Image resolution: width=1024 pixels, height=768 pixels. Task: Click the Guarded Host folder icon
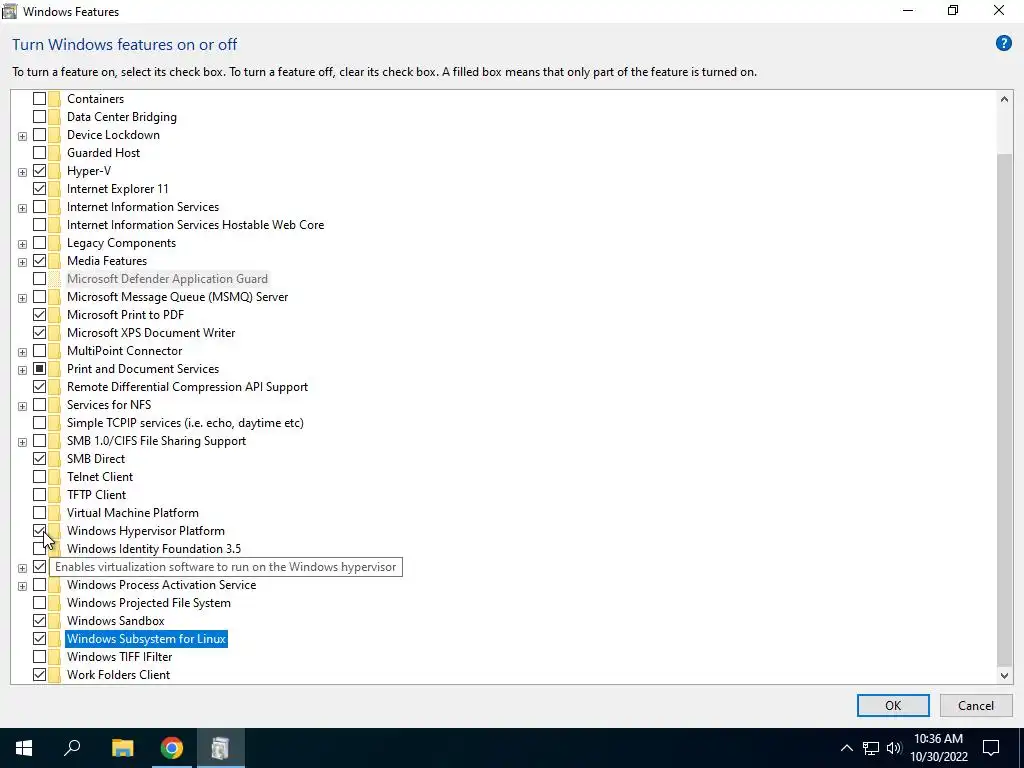pyautogui.click(x=54, y=153)
